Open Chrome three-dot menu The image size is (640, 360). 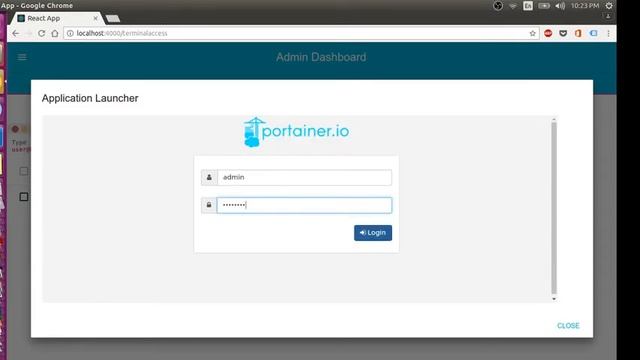click(608, 33)
